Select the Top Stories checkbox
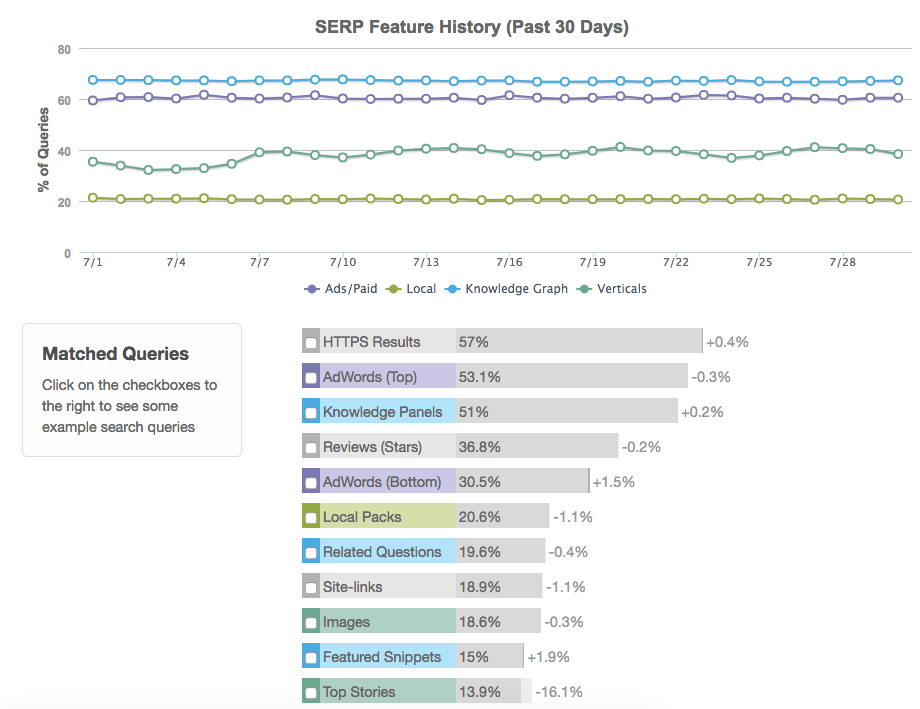The width and height of the screenshot is (920, 709). pyautogui.click(x=312, y=693)
